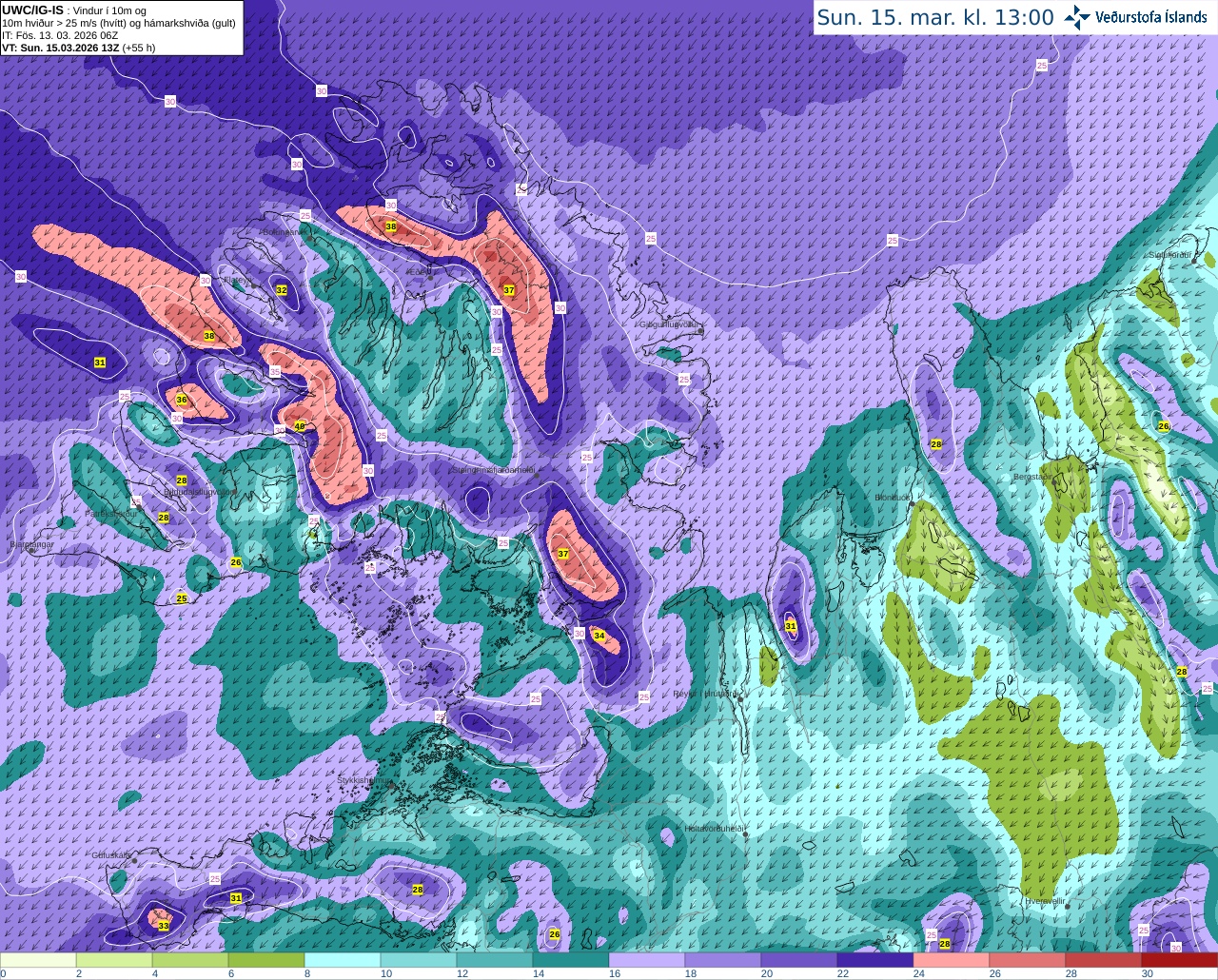Click the white 35 contour label
Screen dimensions: 1218x980
[x=275, y=371]
